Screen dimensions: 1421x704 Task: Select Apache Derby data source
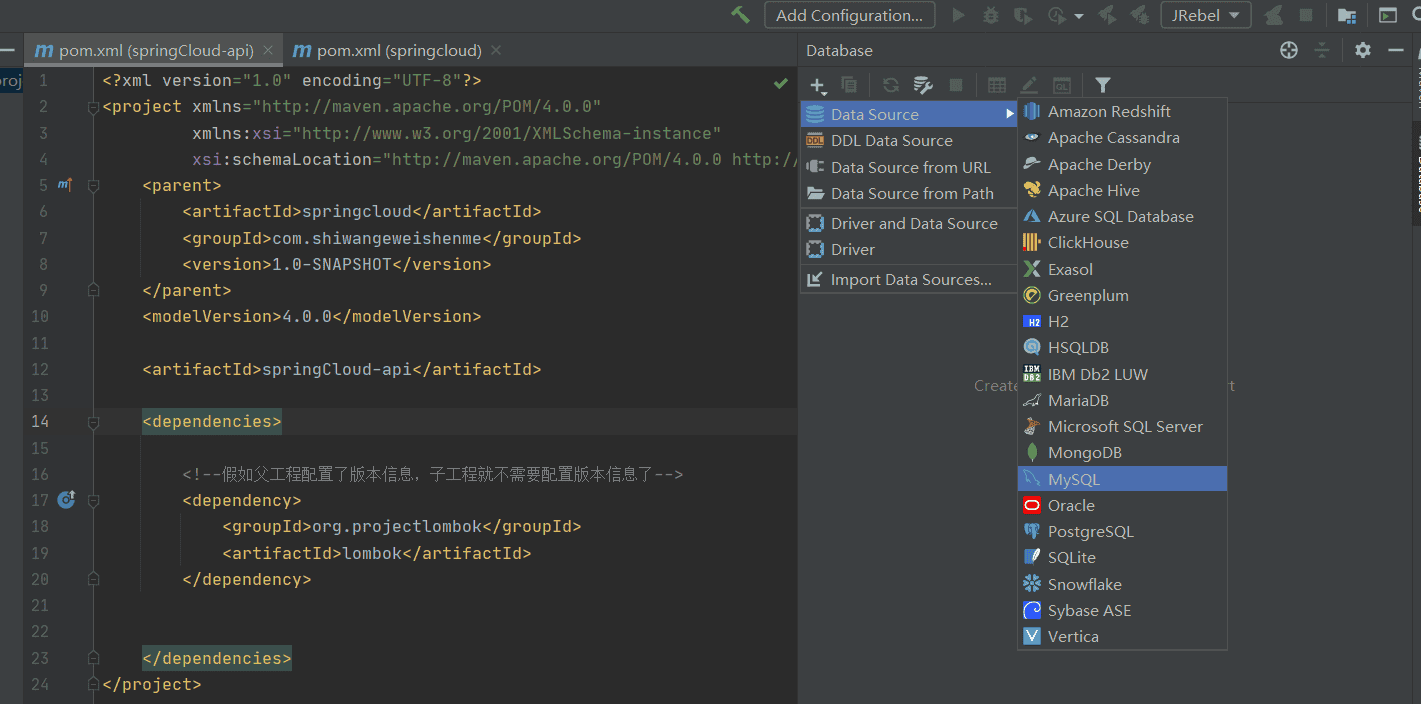coord(1122,164)
